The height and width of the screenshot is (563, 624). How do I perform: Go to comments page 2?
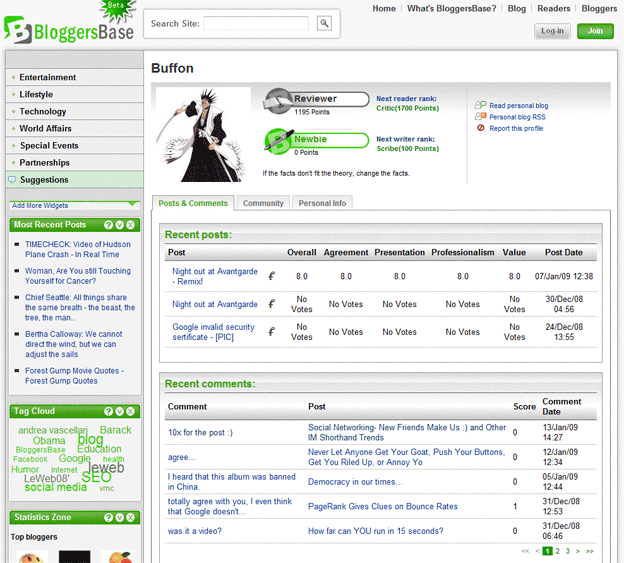coord(558,551)
